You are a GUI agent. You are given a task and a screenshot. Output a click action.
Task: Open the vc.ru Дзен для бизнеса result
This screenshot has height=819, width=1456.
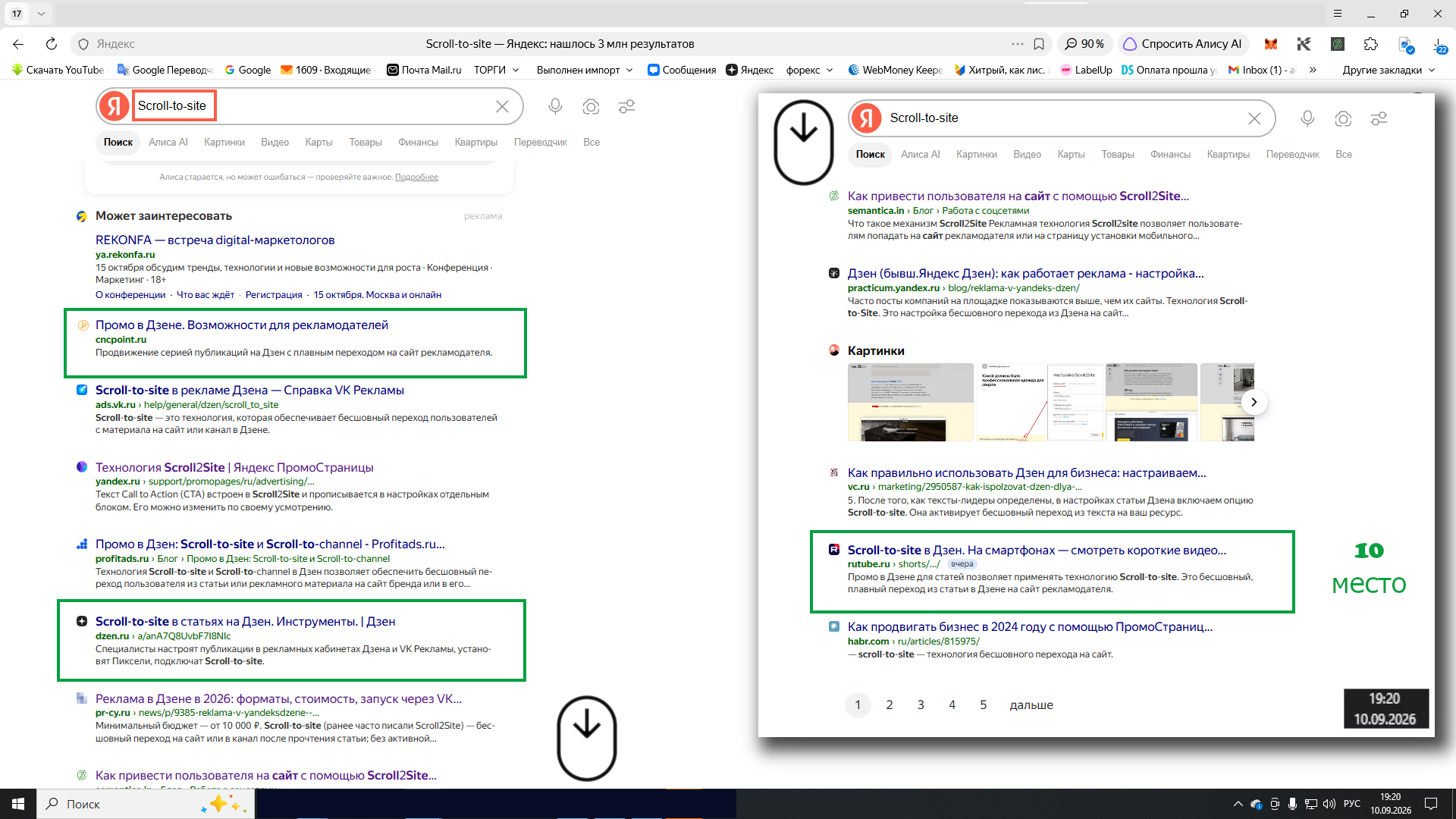click(x=1027, y=472)
